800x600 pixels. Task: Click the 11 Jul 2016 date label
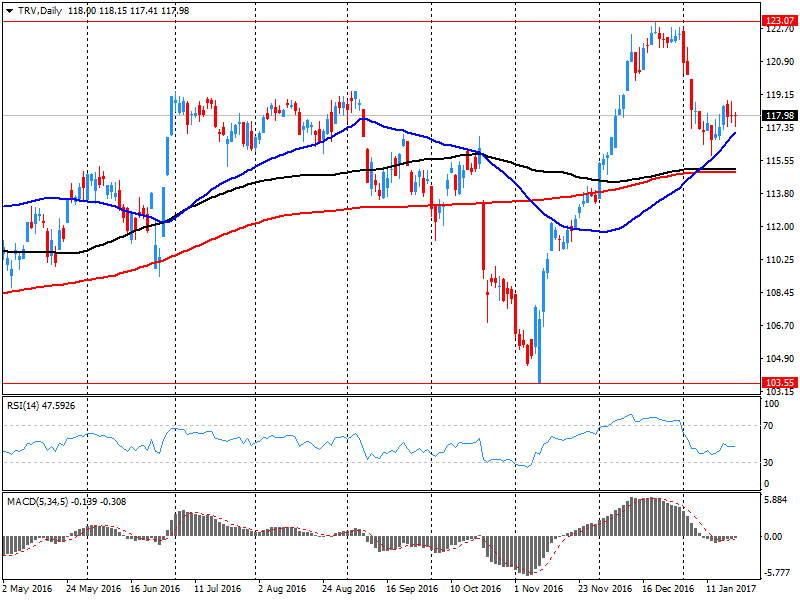tap(217, 589)
